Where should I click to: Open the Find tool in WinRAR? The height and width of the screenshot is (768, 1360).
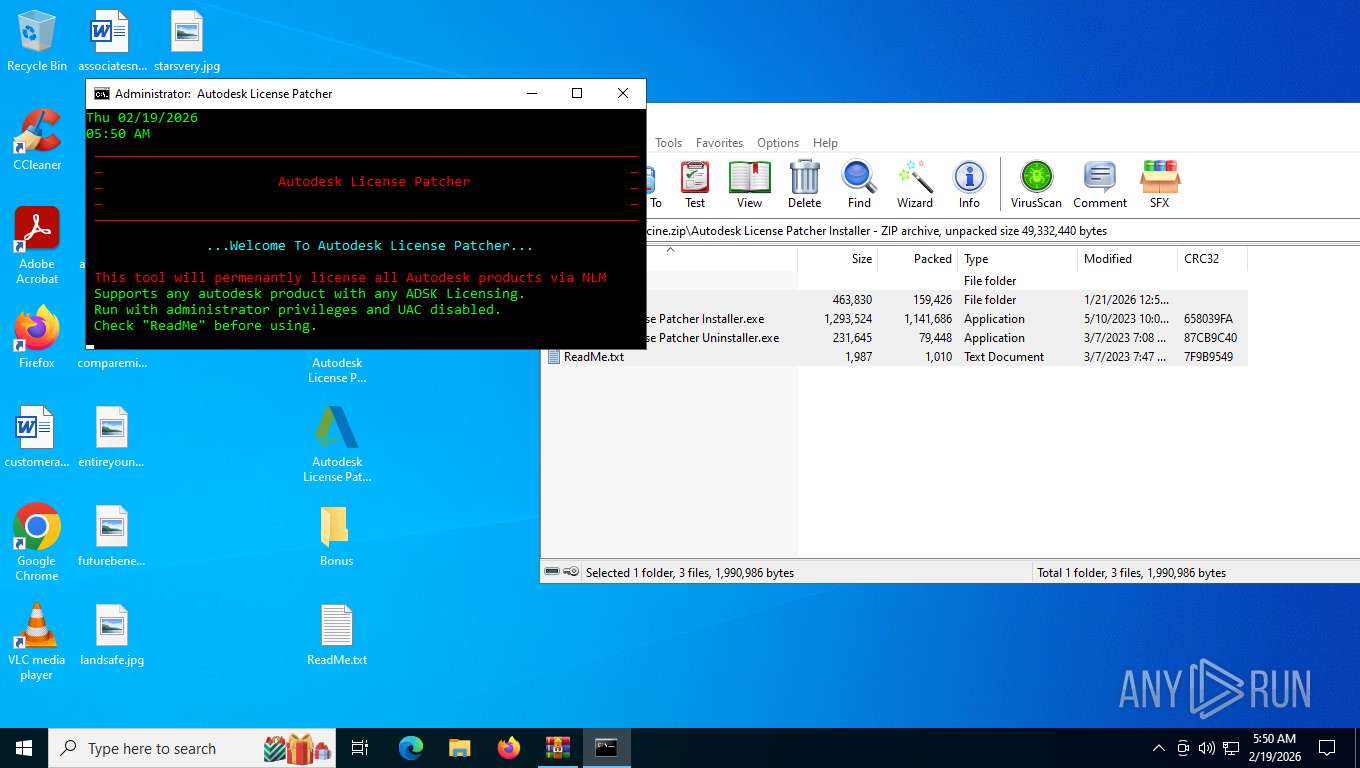[859, 185]
